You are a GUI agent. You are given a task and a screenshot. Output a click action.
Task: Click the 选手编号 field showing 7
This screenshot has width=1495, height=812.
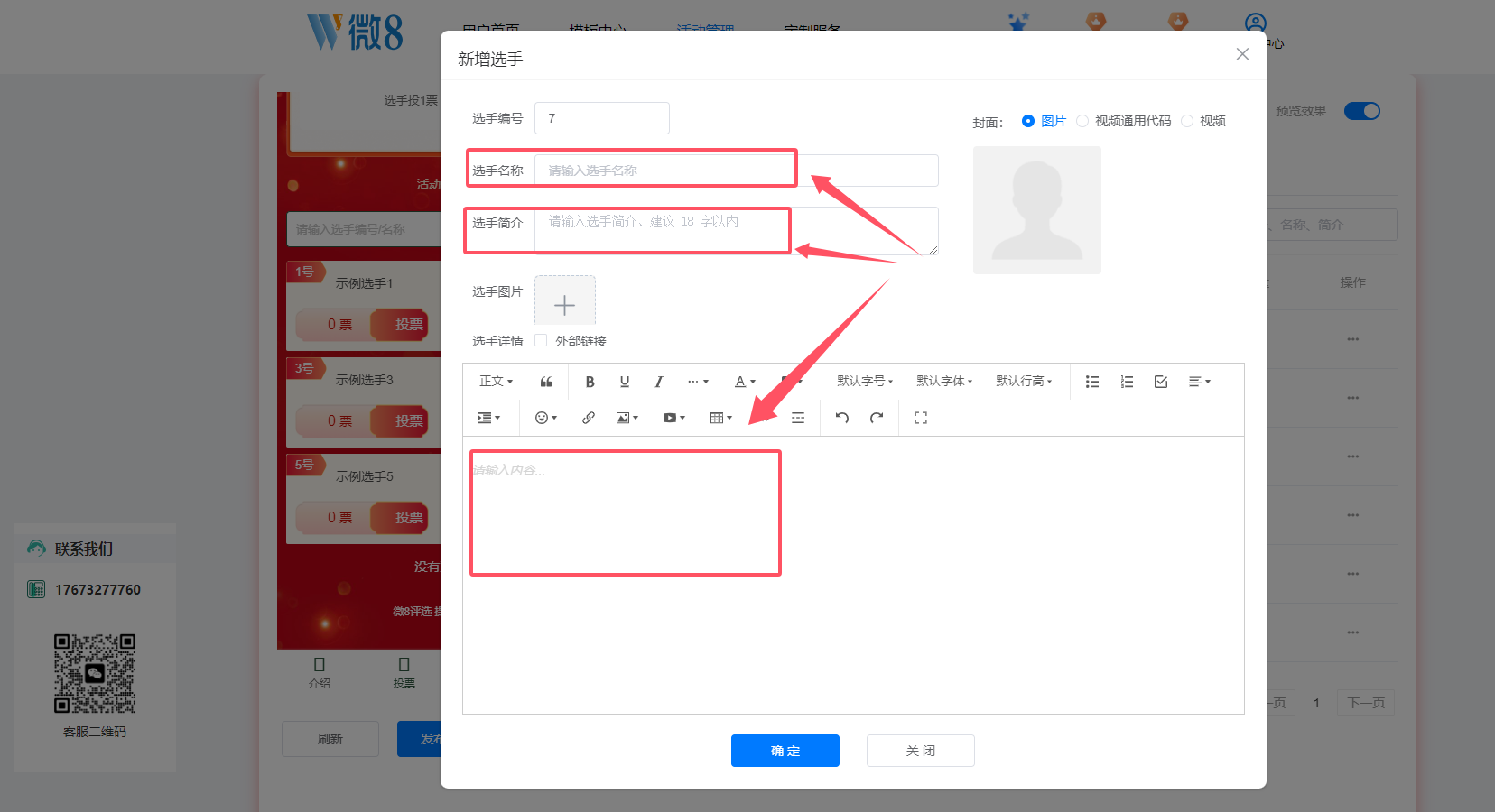(602, 118)
